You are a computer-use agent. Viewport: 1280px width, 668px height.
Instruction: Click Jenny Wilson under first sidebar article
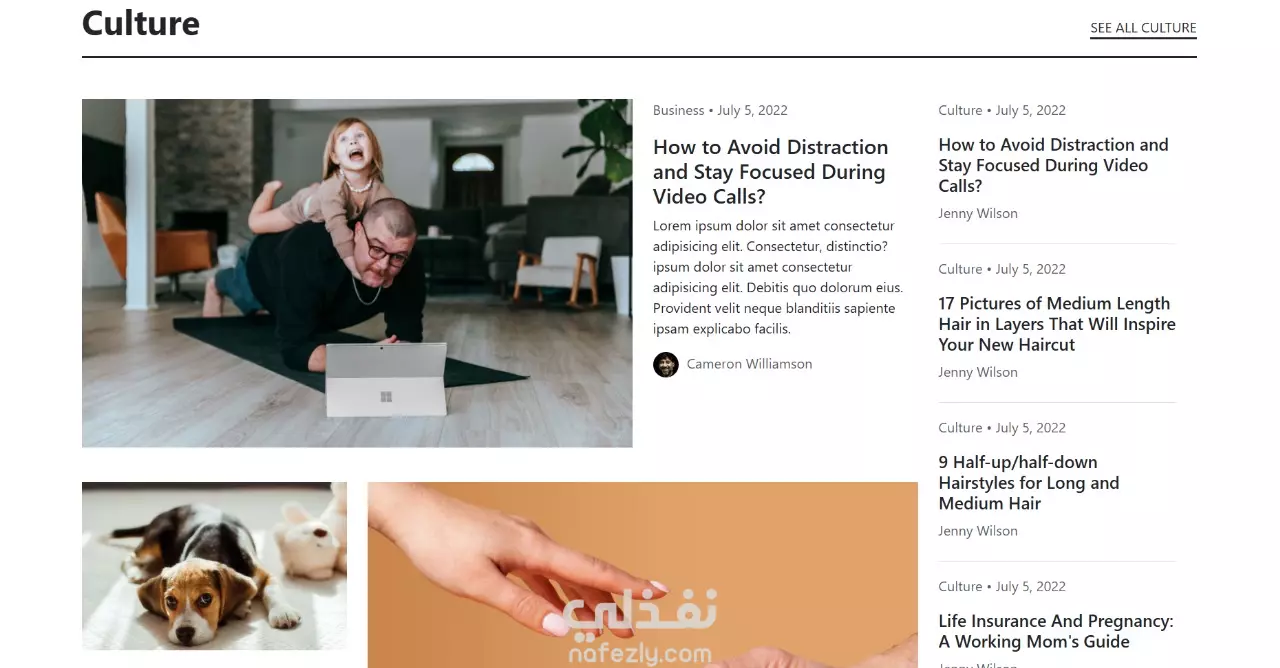point(978,213)
